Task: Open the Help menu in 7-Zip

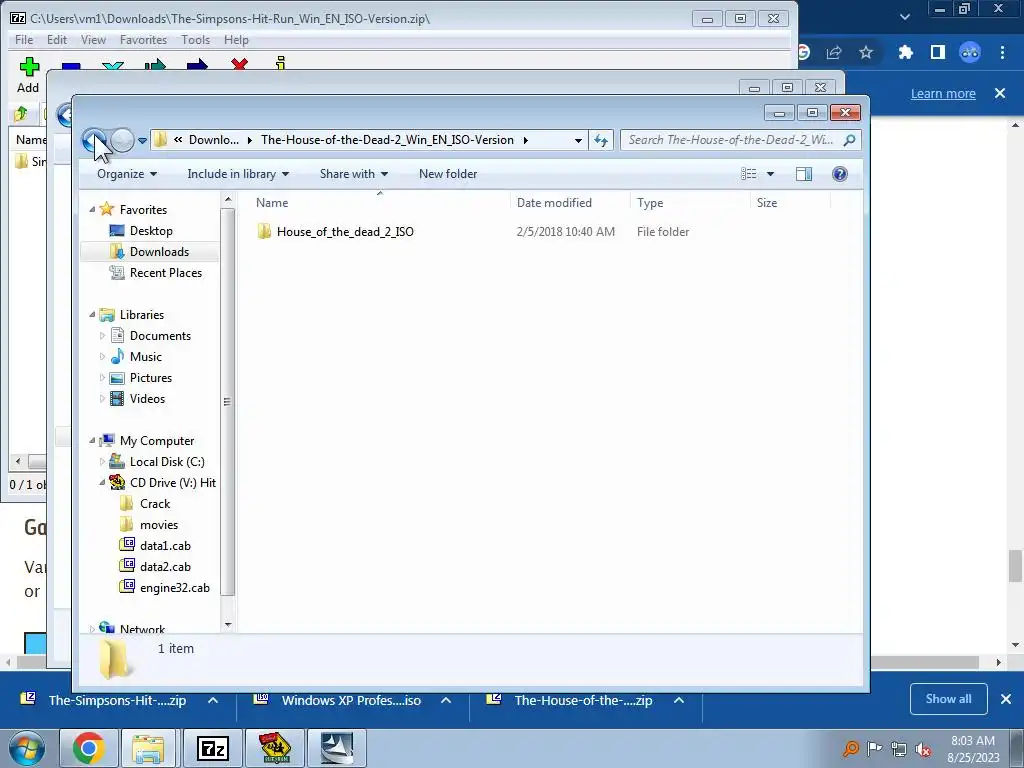Action: pyautogui.click(x=236, y=40)
